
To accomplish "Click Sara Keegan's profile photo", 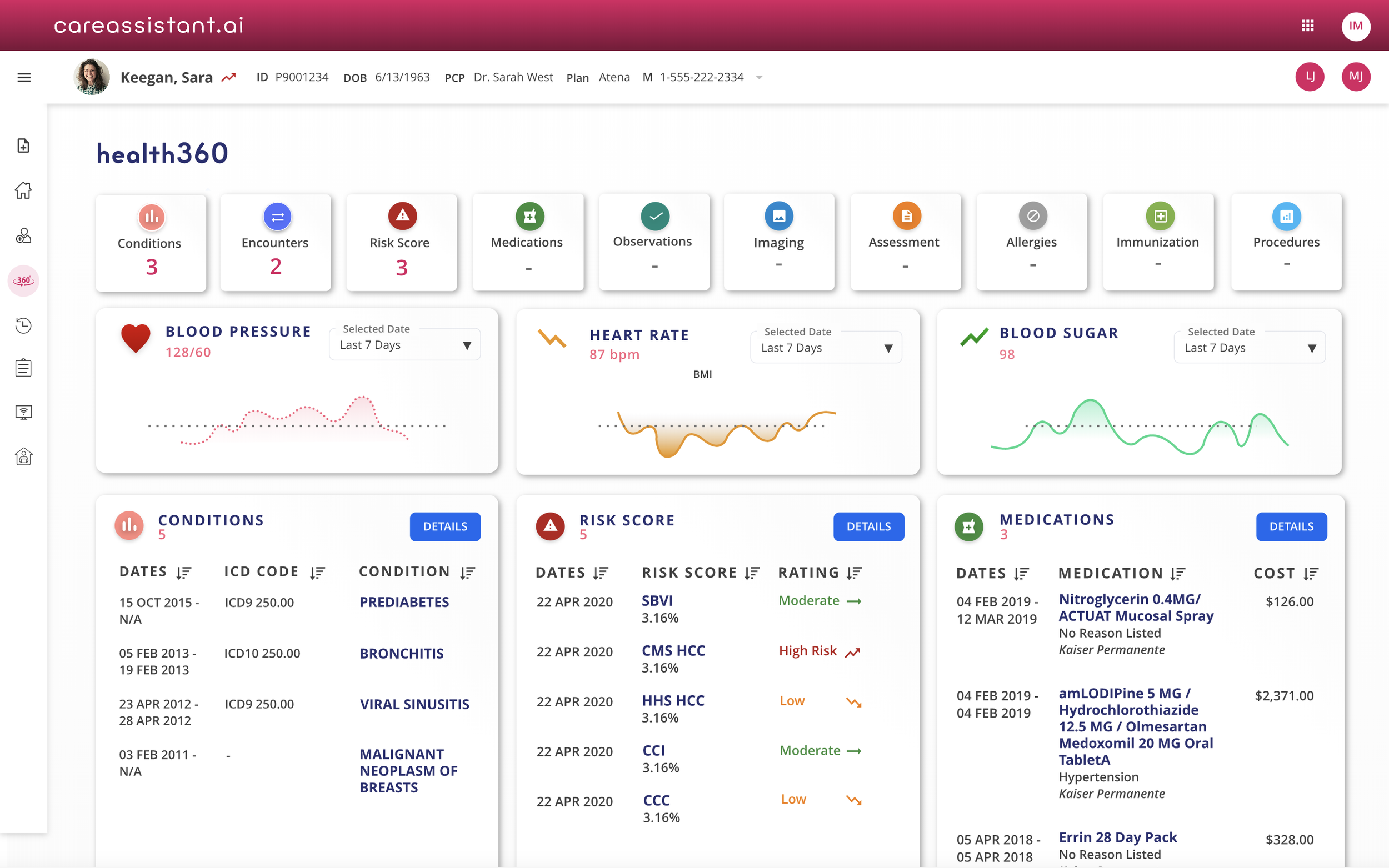I will click(x=92, y=77).
